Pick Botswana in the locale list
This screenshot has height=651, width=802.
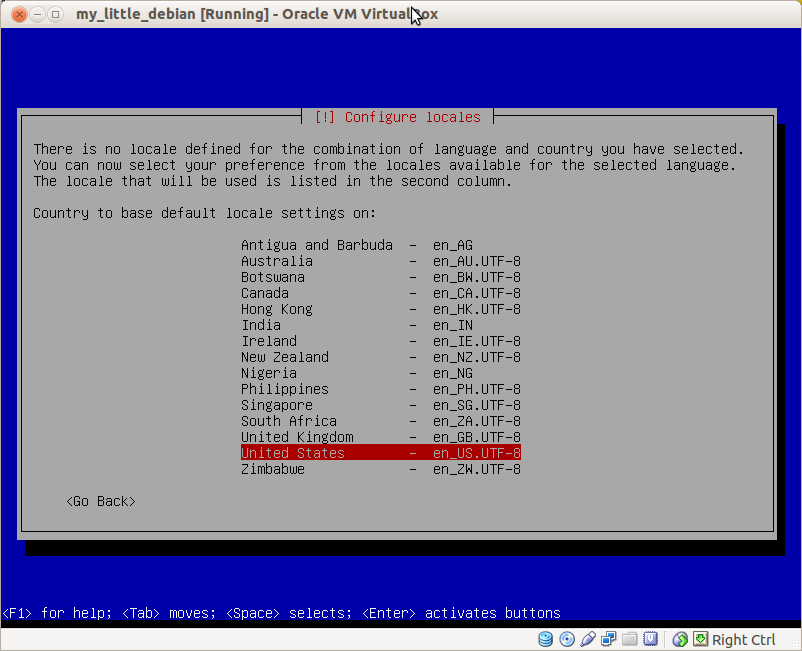coord(381,277)
